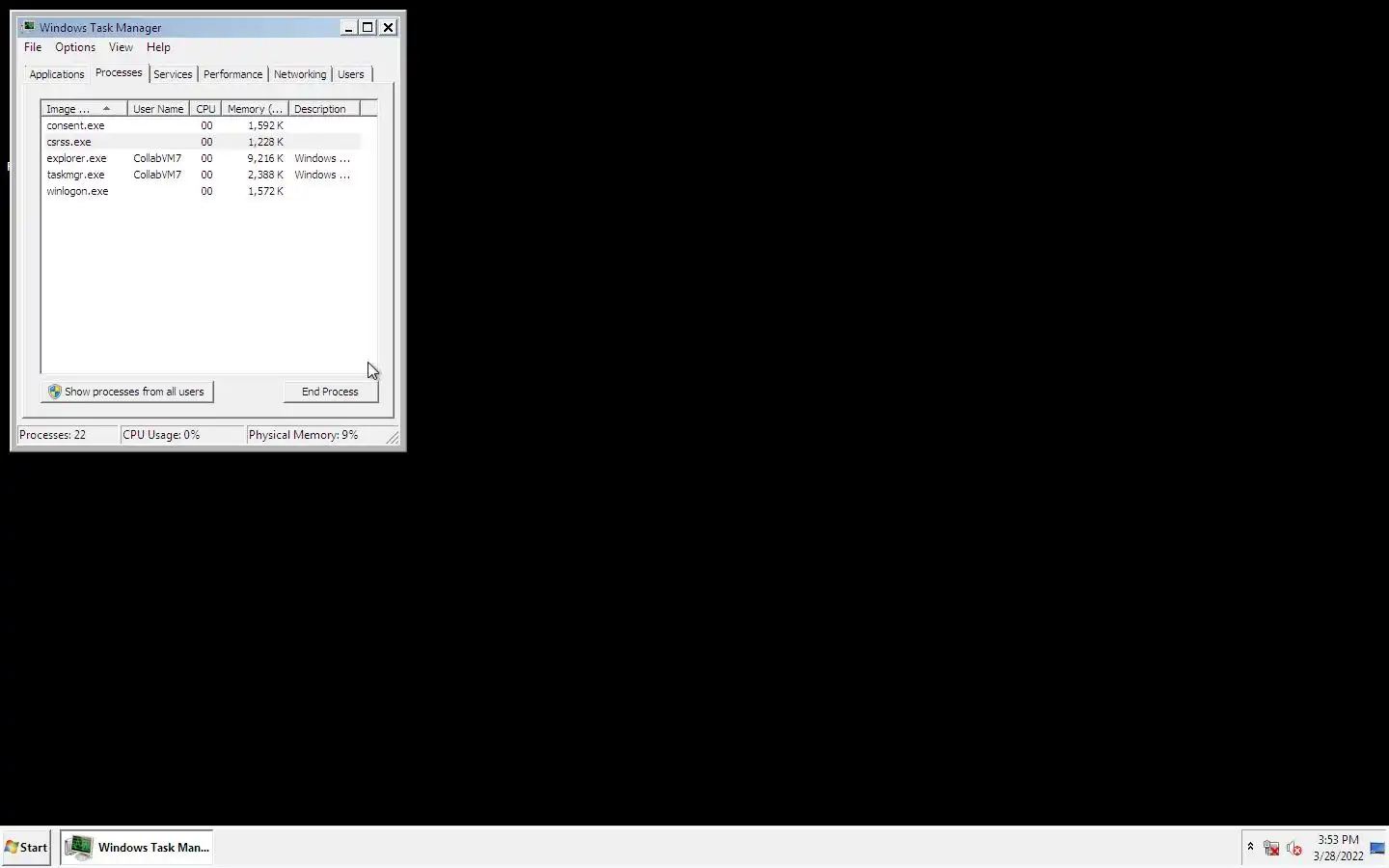Image resolution: width=1389 pixels, height=868 pixels.
Task: Click the 1,228 K memory value
Action: pos(265,142)
